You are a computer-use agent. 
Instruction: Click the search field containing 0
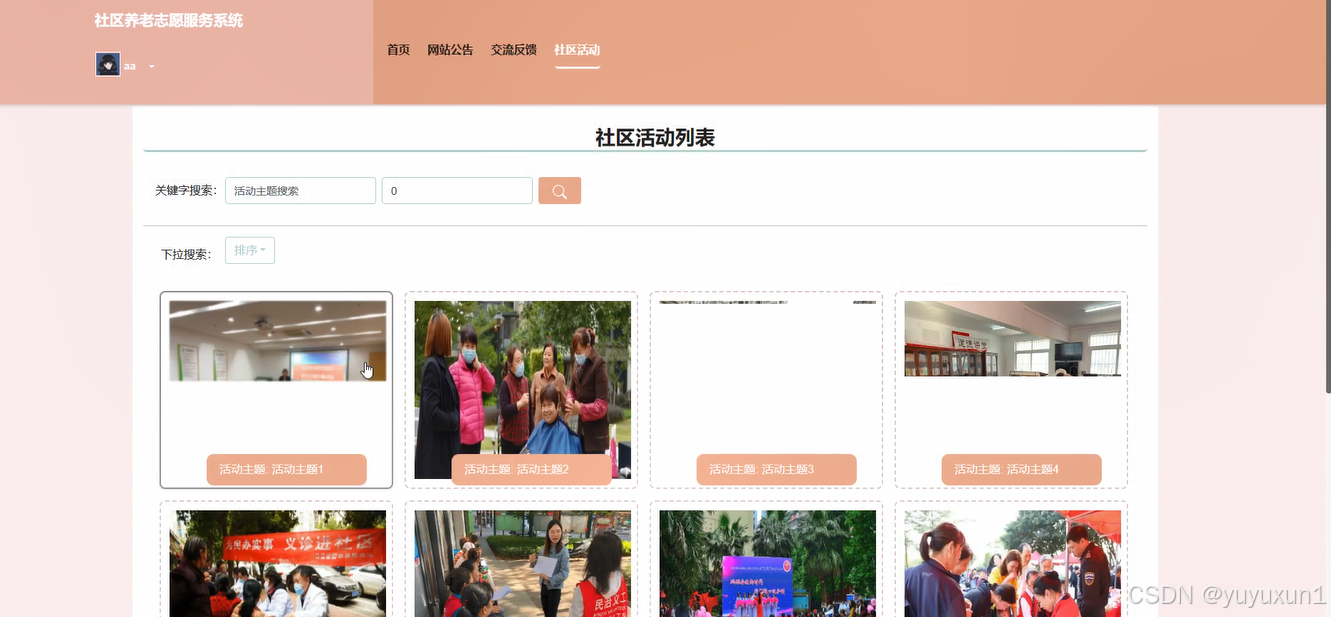click(x=457, y=191)
